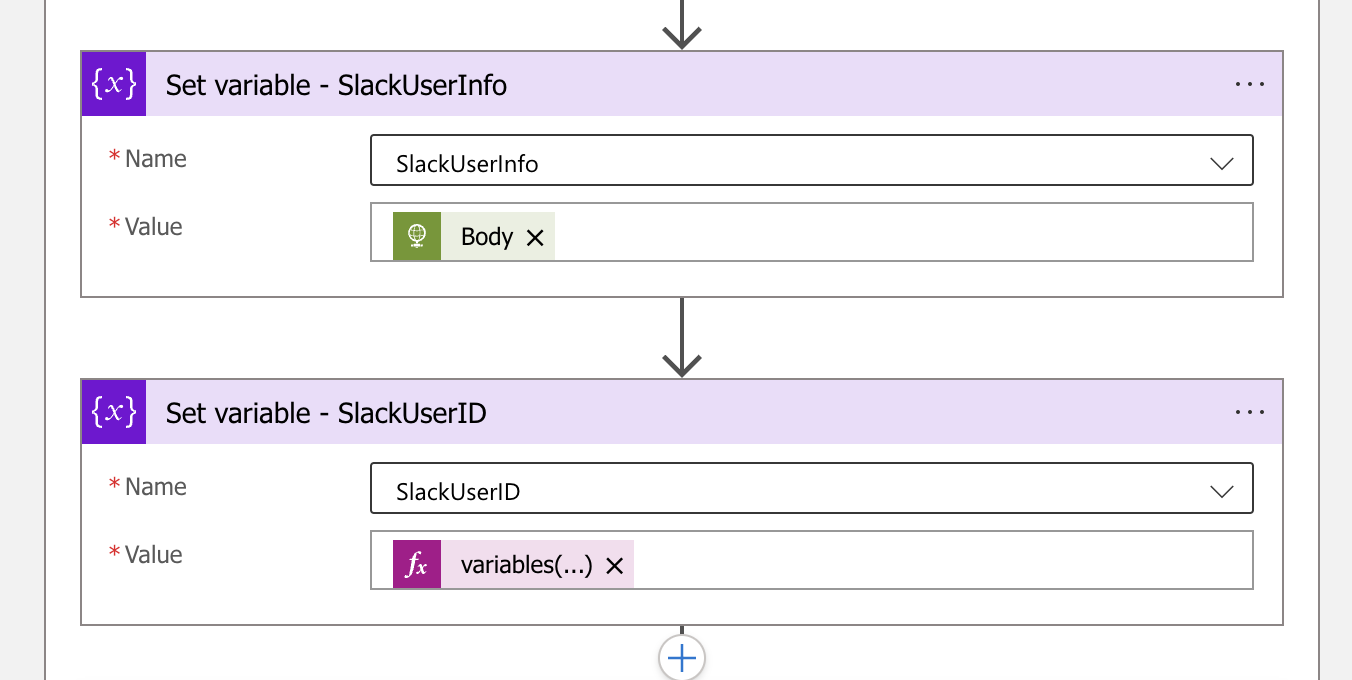The width and height of the screenshot is (1352, 680).
Task: Select the Body token text
Action: (x=486, y=237)
